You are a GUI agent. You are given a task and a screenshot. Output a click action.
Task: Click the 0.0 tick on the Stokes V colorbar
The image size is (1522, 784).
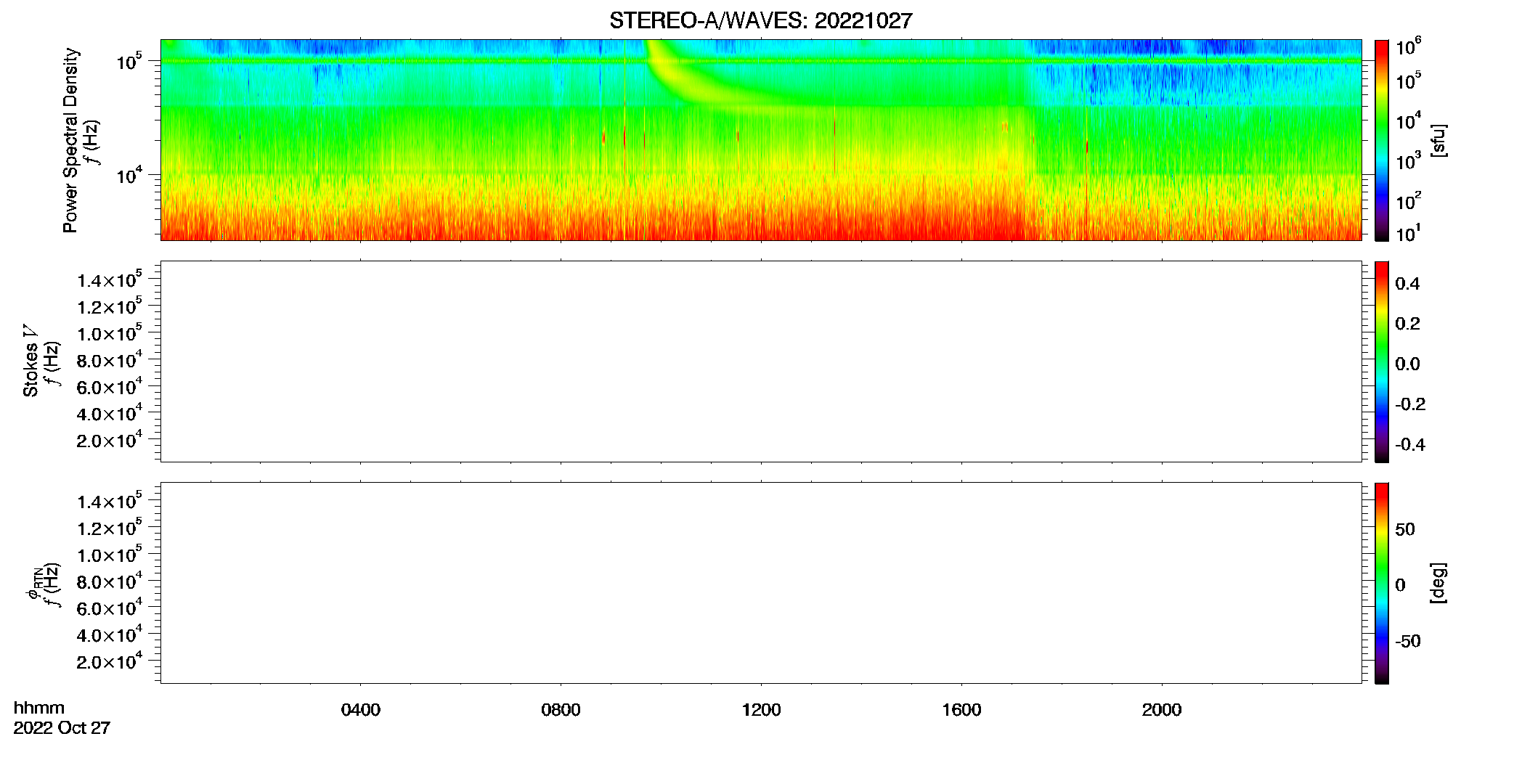[1407, 364]
